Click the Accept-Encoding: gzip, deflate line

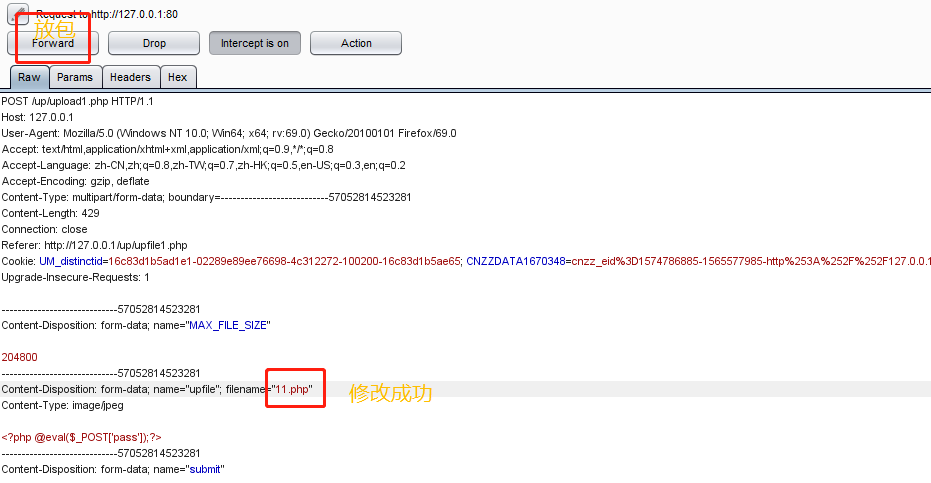coord(75,181)
